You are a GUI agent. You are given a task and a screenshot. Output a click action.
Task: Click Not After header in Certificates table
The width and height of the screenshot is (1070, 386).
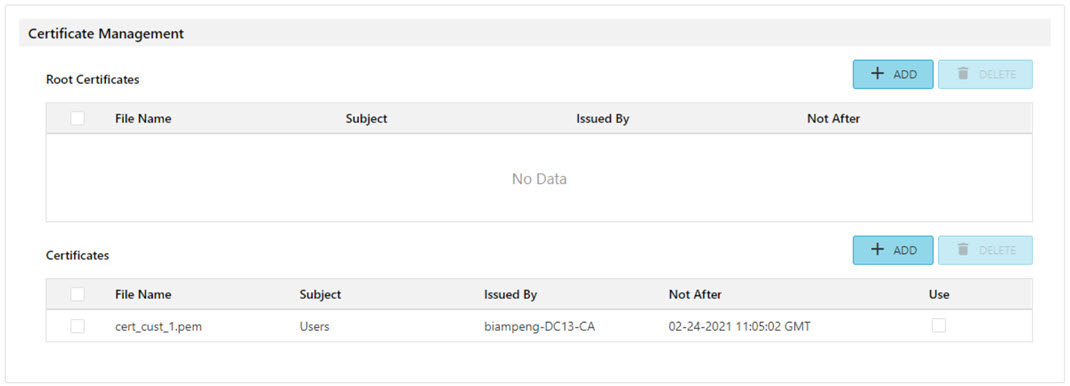pos(695,295)
